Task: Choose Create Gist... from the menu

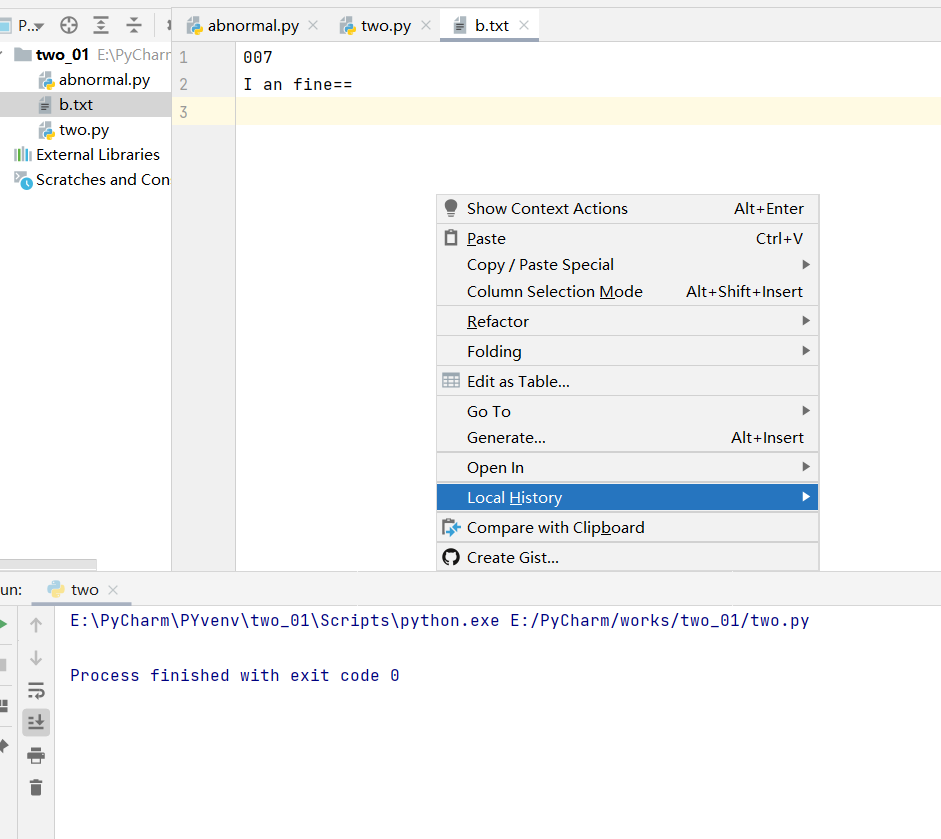Action: point(627,558)
